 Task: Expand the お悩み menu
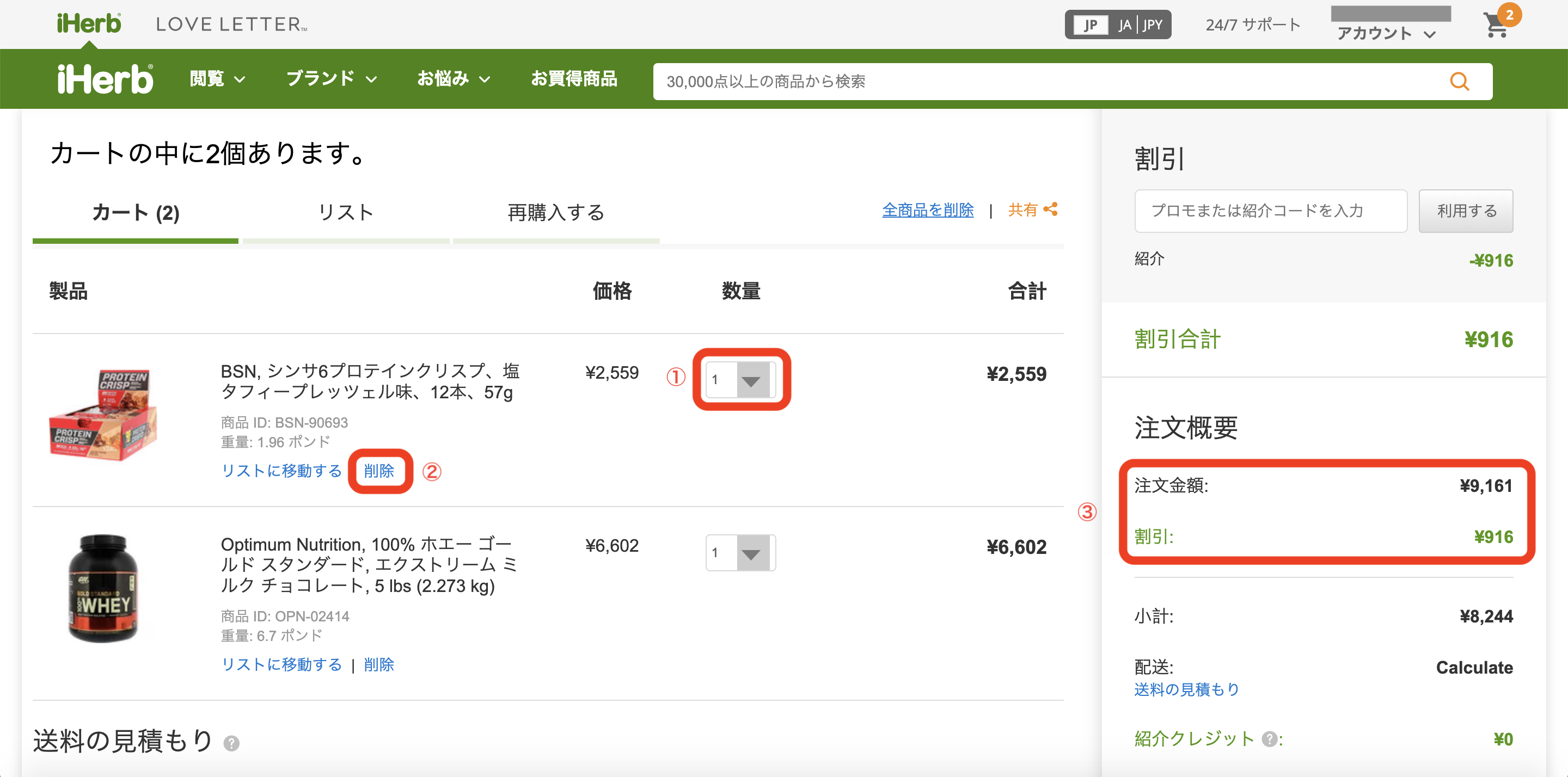pyautogui.click(x=454, y=79)
